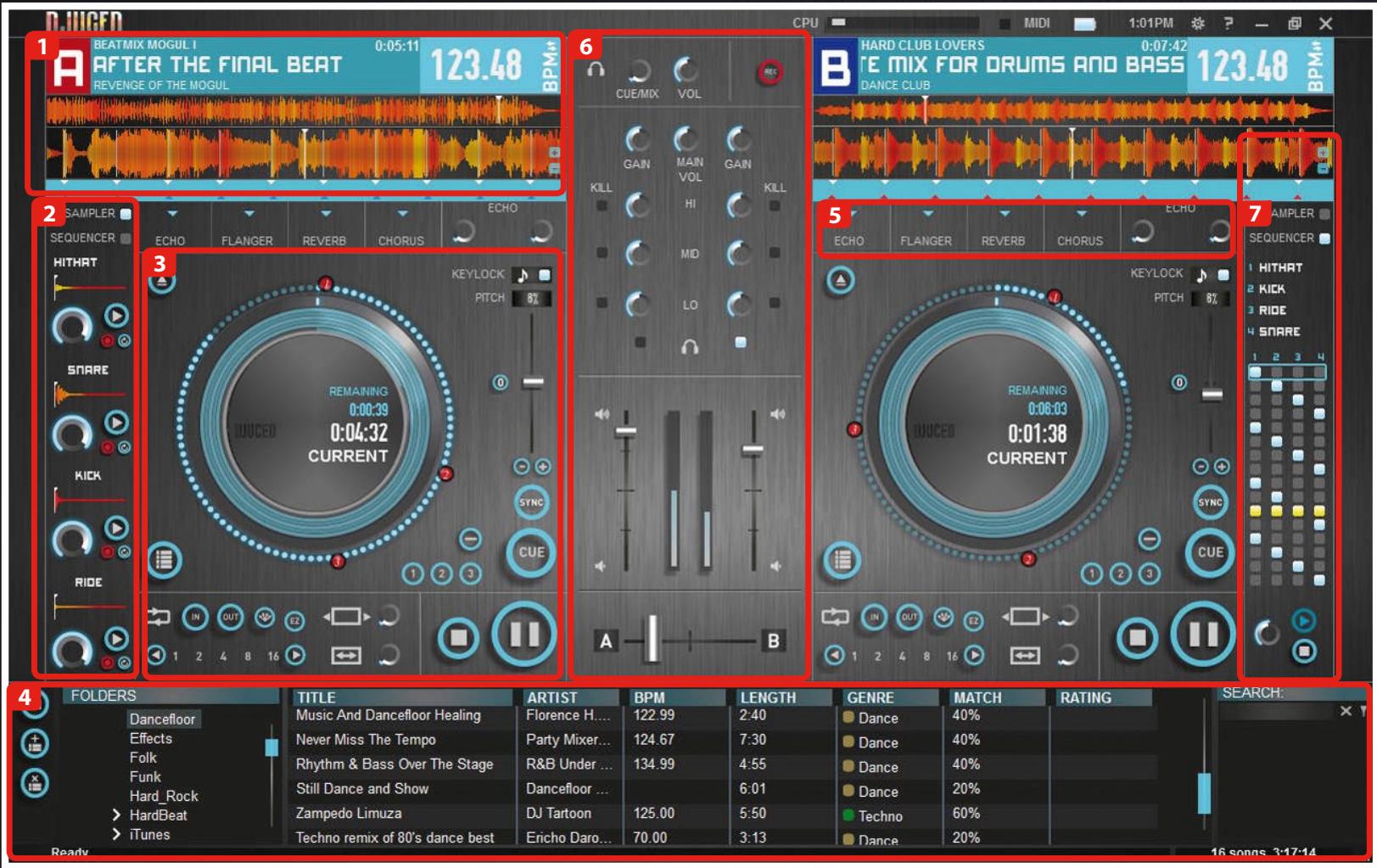Open the FLANGER effect dropdown on deck A
The width and height of the screenshot is (1377, 868).
point(249,214)
